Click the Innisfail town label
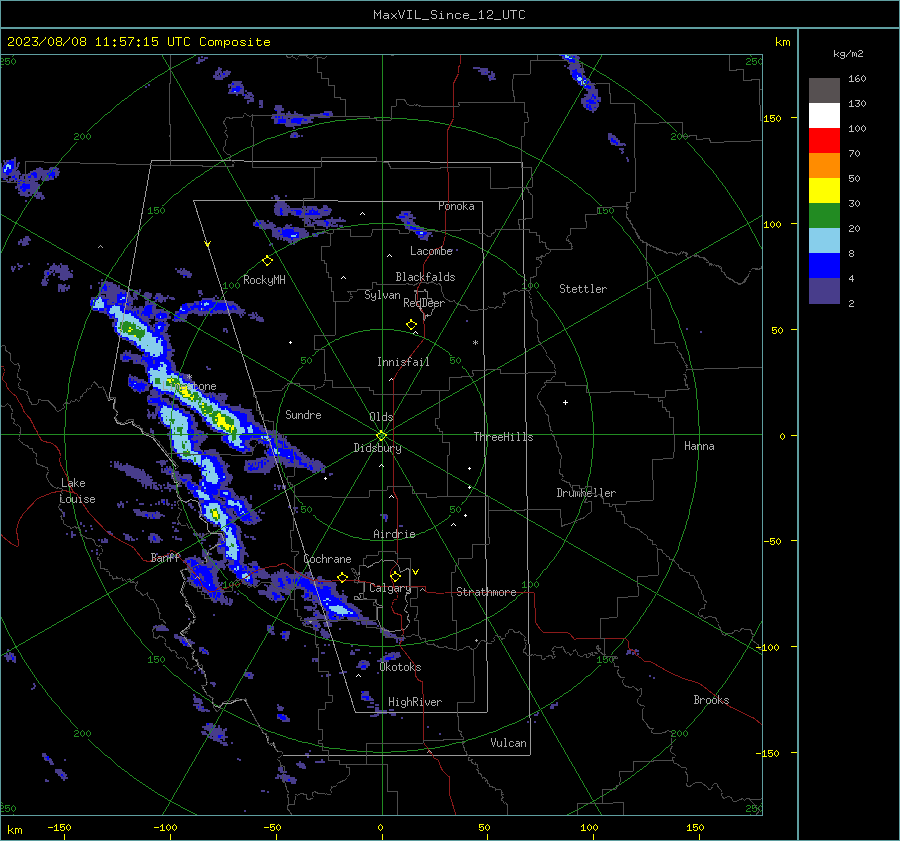Viewport: 900px width, 841px height. click(403, 362)
